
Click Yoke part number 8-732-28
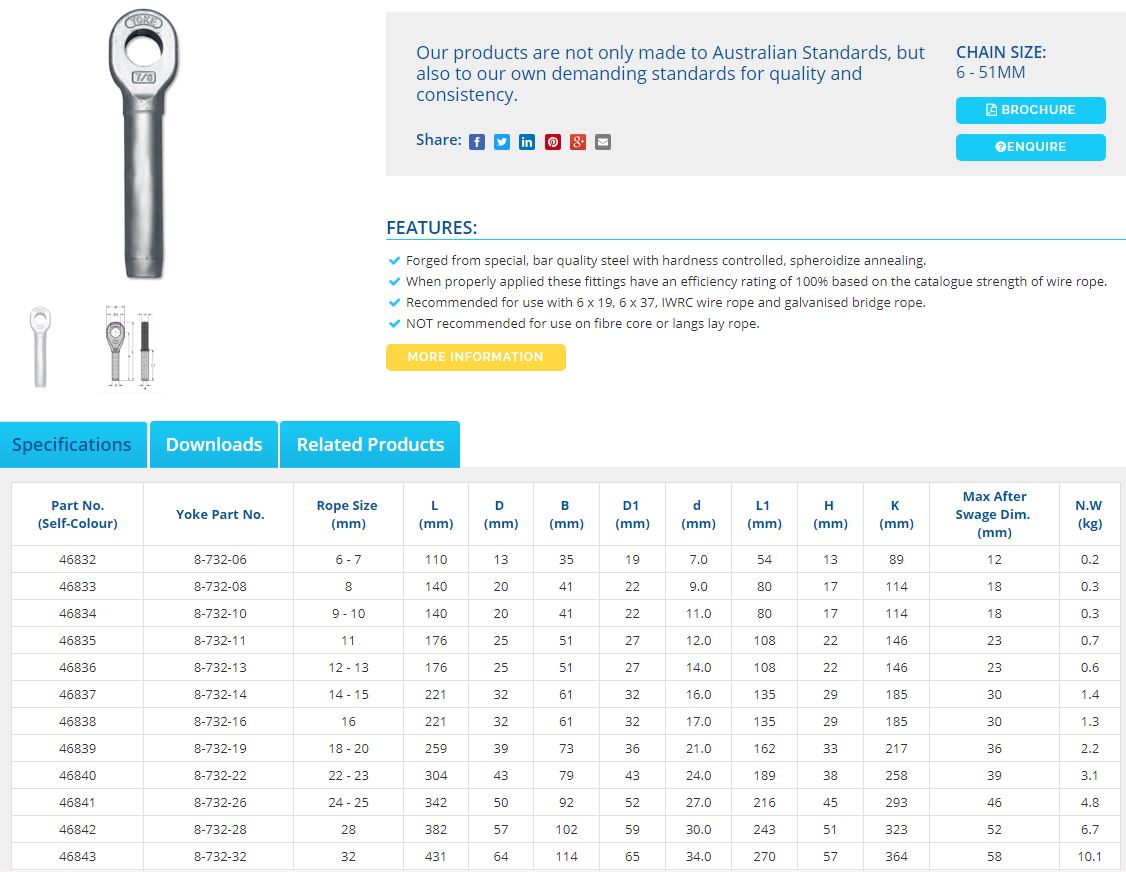pyautogui.click(x=220, y=830)
